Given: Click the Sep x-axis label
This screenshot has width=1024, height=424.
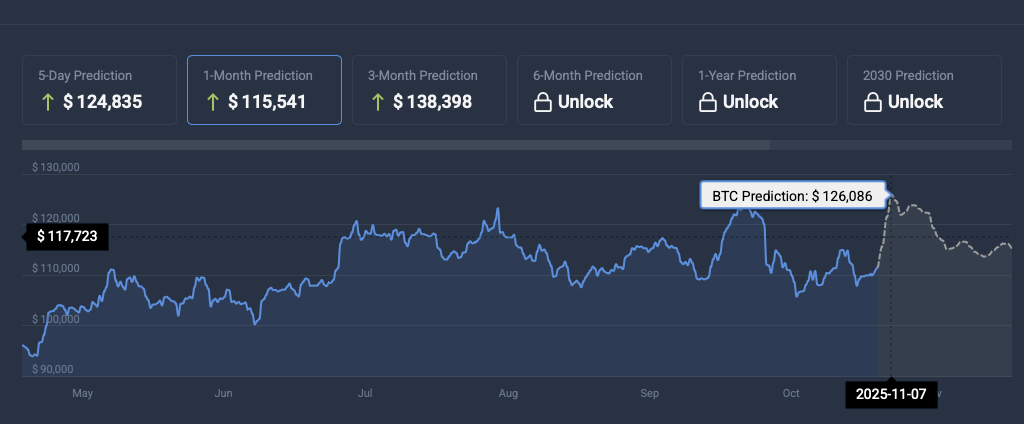Looking at the screenshot, I should 649,393.
